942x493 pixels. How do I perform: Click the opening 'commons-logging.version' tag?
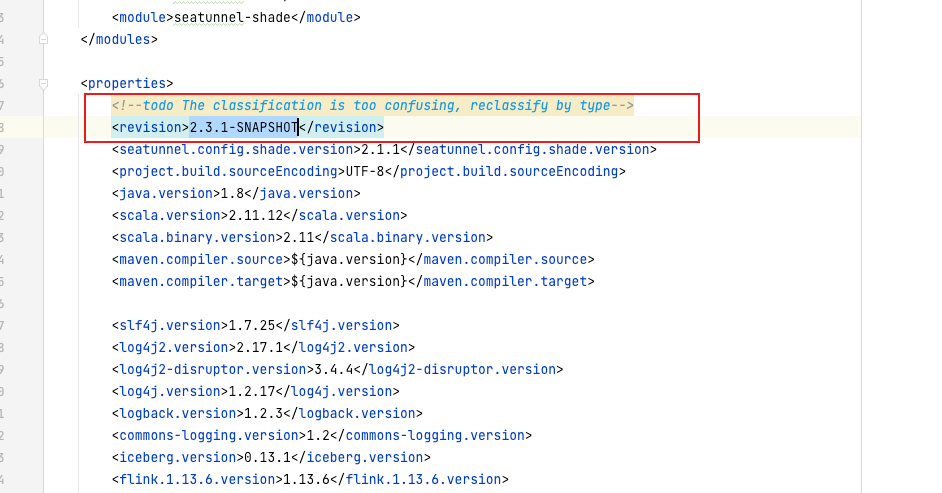[209, 435]
